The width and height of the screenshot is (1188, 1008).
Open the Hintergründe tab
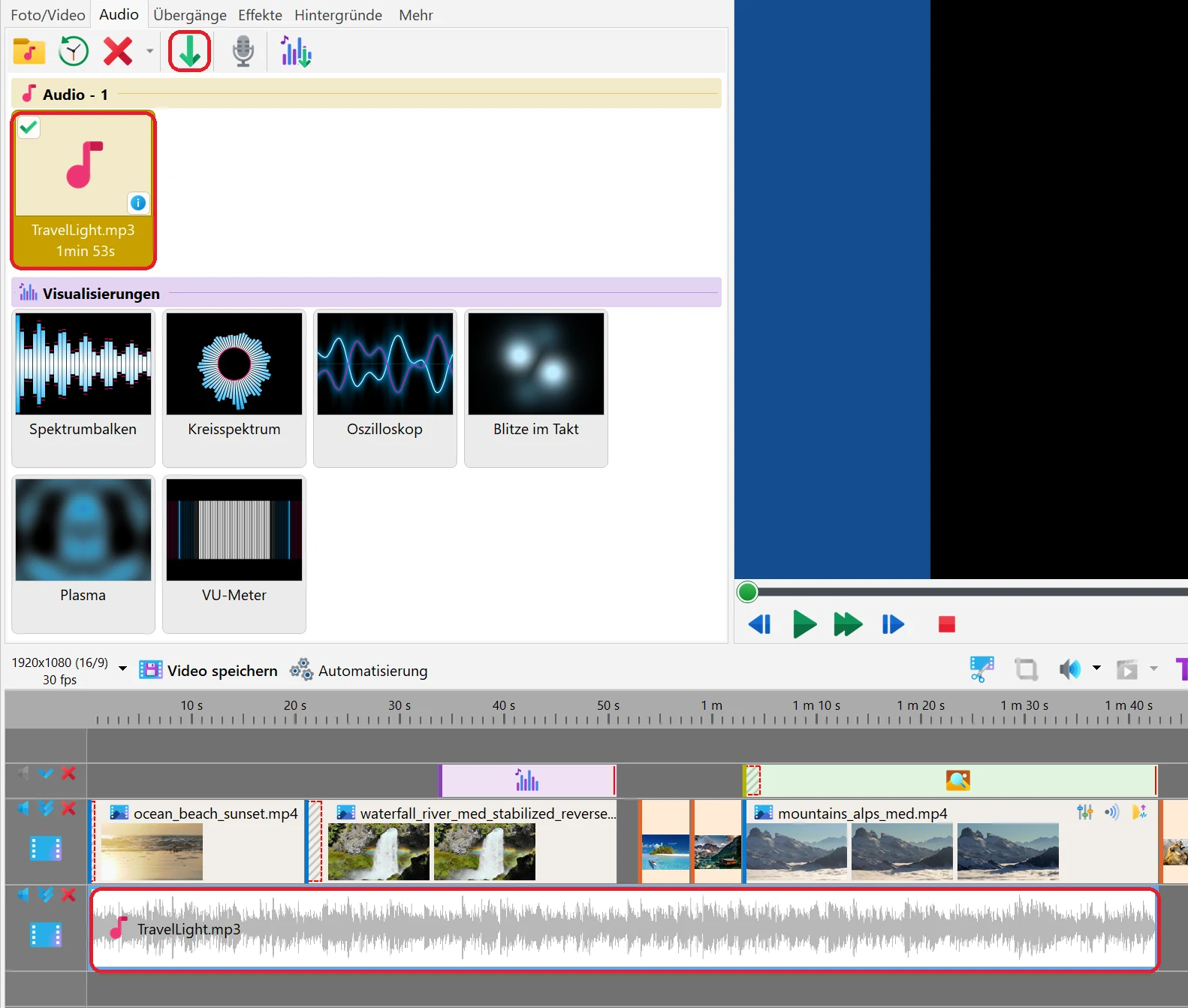click(x=338, y=15)
